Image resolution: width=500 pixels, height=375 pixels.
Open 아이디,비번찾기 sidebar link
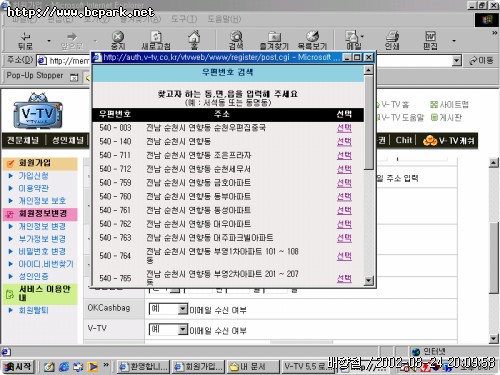[46, 264]
